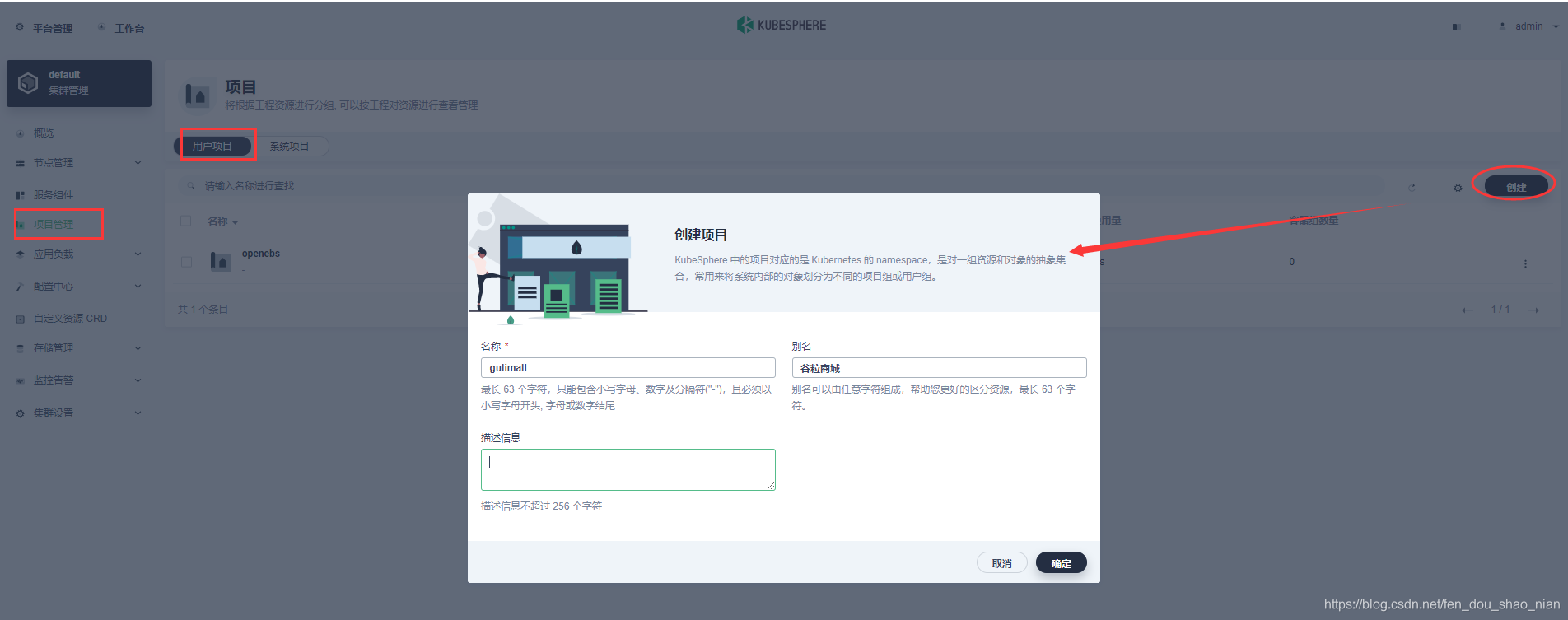Expand the 集群设置 menu chevron

coord(138,413)
